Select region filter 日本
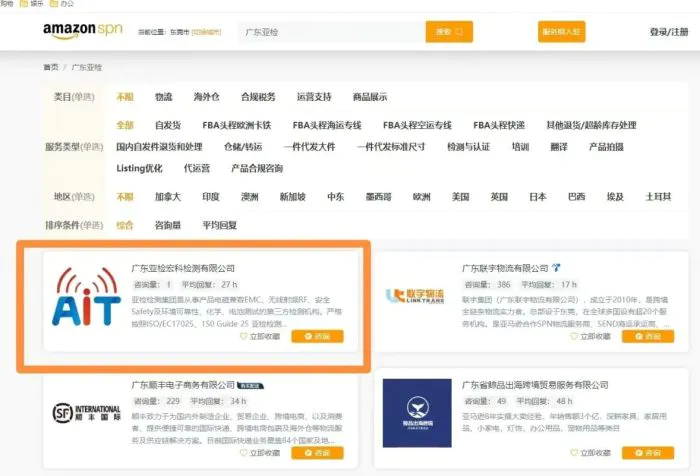The image size is (700, 476). tap(538, 196)
